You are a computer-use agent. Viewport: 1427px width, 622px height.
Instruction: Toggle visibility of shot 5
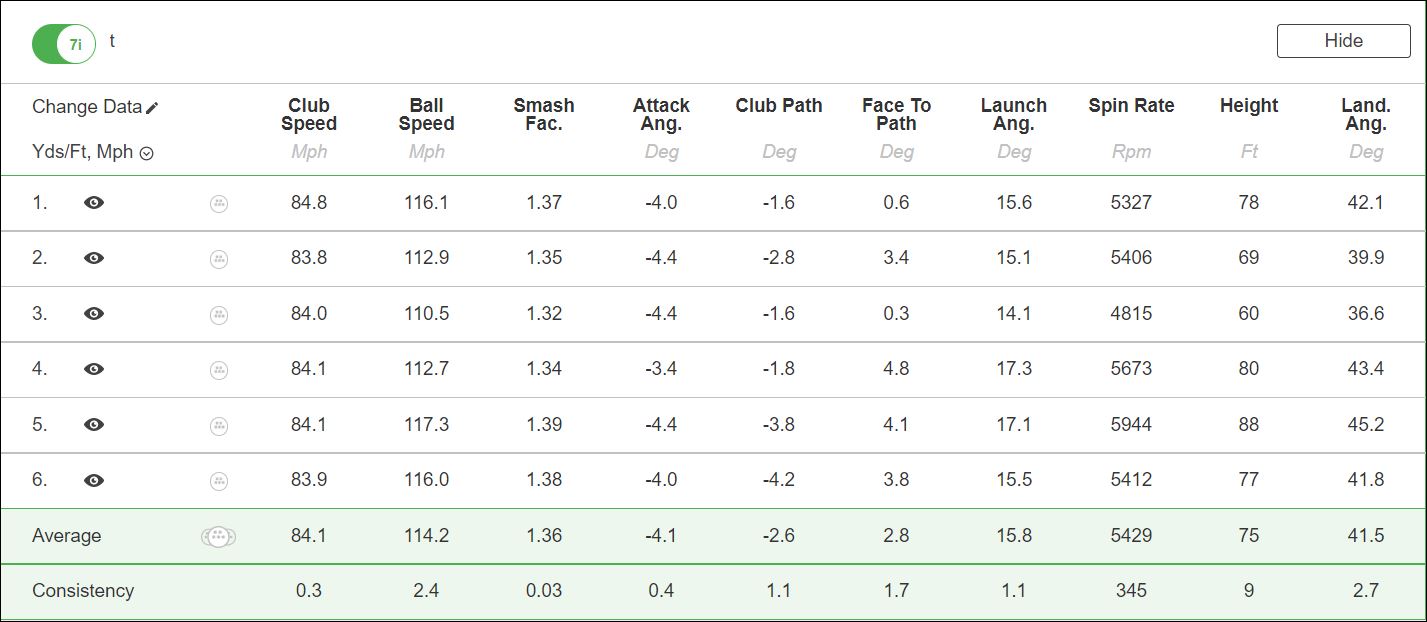[94, 425]
